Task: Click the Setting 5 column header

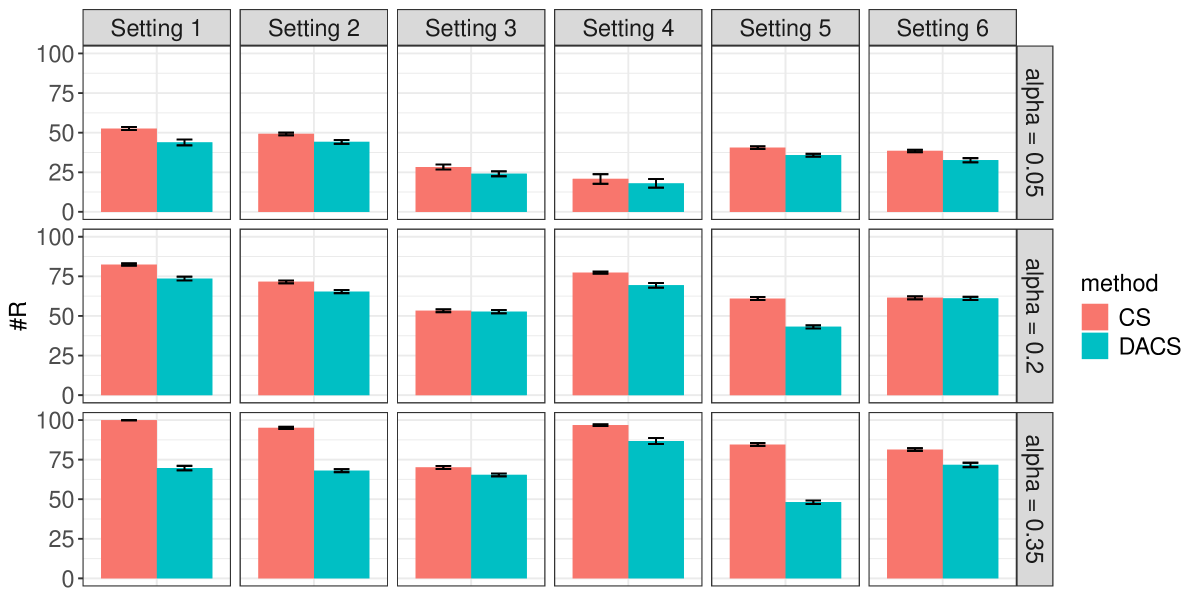Action: 785,28
